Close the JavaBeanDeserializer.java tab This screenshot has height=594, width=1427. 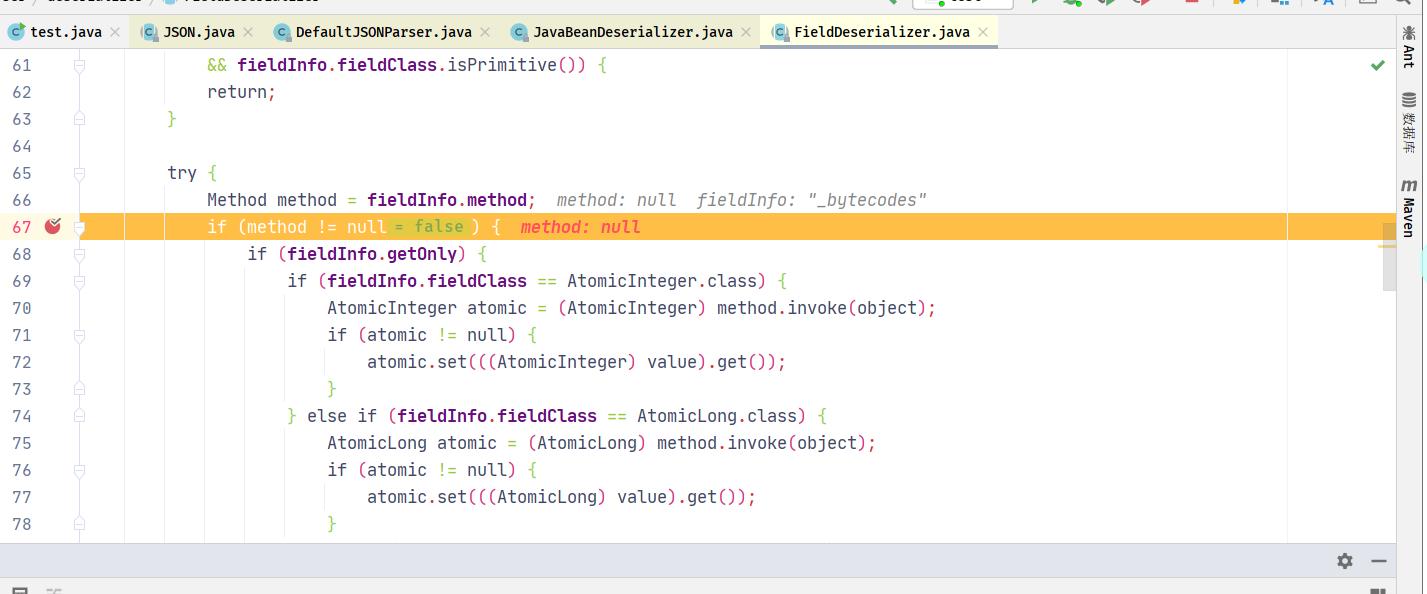747,32
